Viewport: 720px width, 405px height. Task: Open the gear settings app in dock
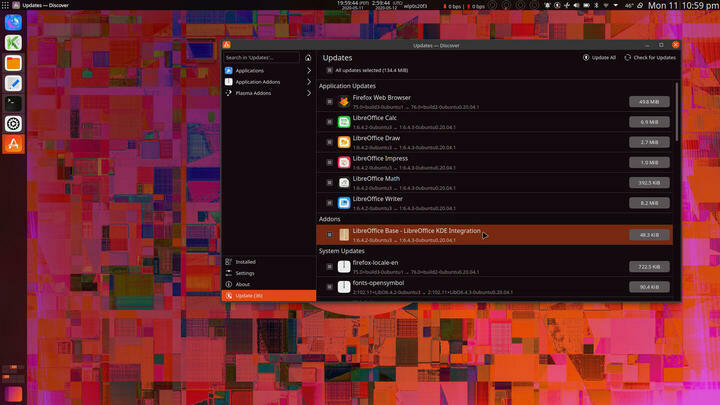13,124
